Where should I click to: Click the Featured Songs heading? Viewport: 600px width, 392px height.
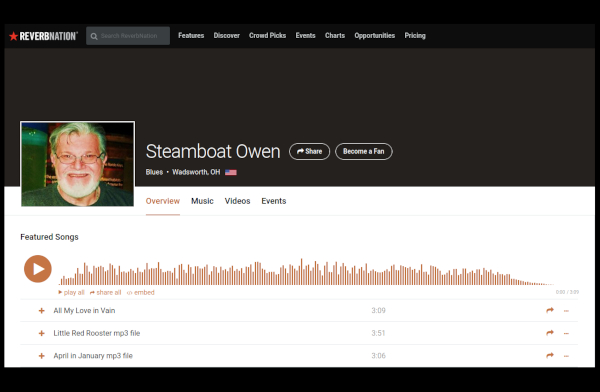pyautogui.click(x=49, y=237)
